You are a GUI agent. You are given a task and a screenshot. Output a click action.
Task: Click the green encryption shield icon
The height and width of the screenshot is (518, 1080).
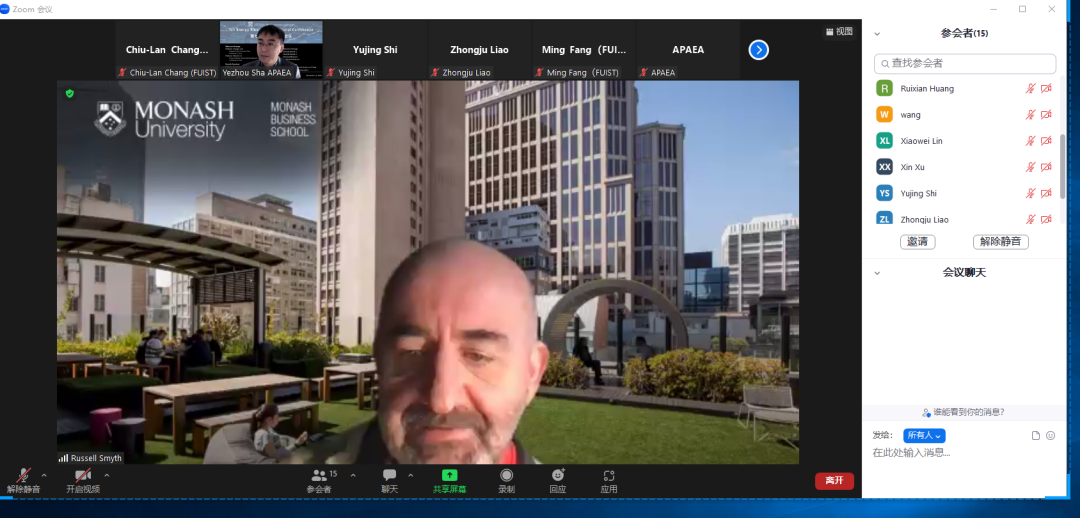[x=69, y=93]
